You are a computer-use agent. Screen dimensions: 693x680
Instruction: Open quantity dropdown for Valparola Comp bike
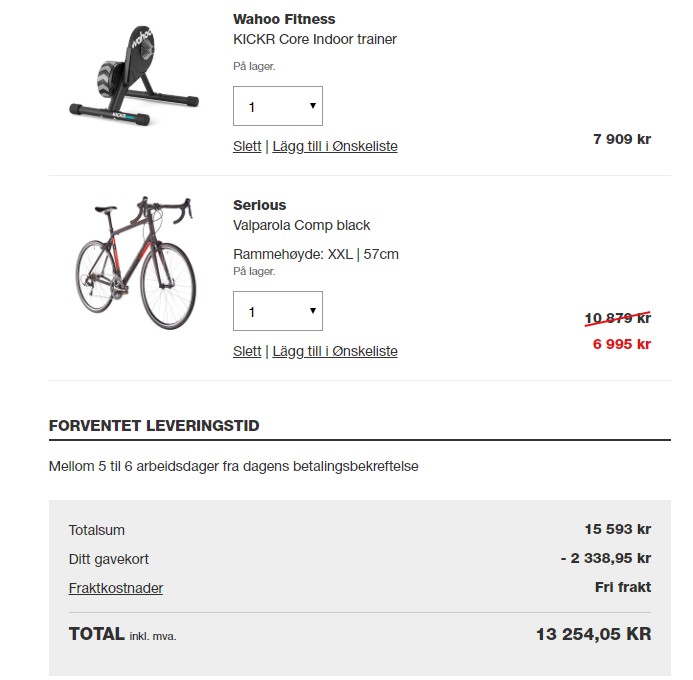click(x=277, y=311)
